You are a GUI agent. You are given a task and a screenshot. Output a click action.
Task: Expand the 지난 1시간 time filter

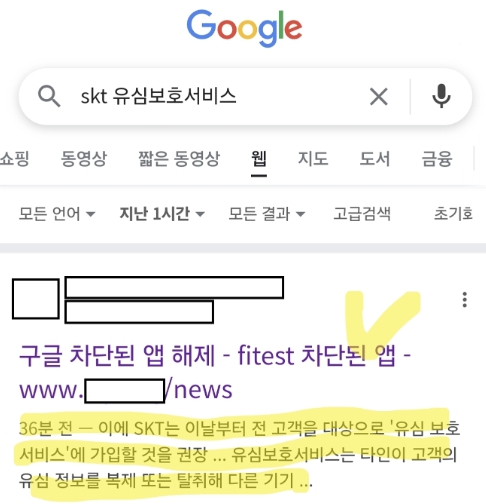pos(162,214)
